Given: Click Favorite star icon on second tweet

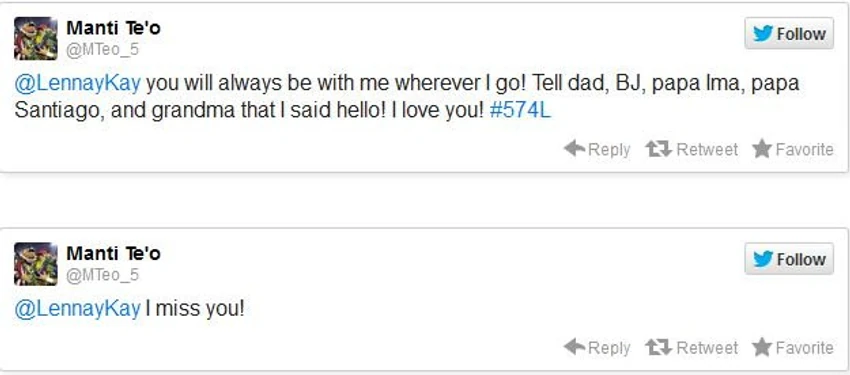Looking at the screenshot, I should (762, 347).
